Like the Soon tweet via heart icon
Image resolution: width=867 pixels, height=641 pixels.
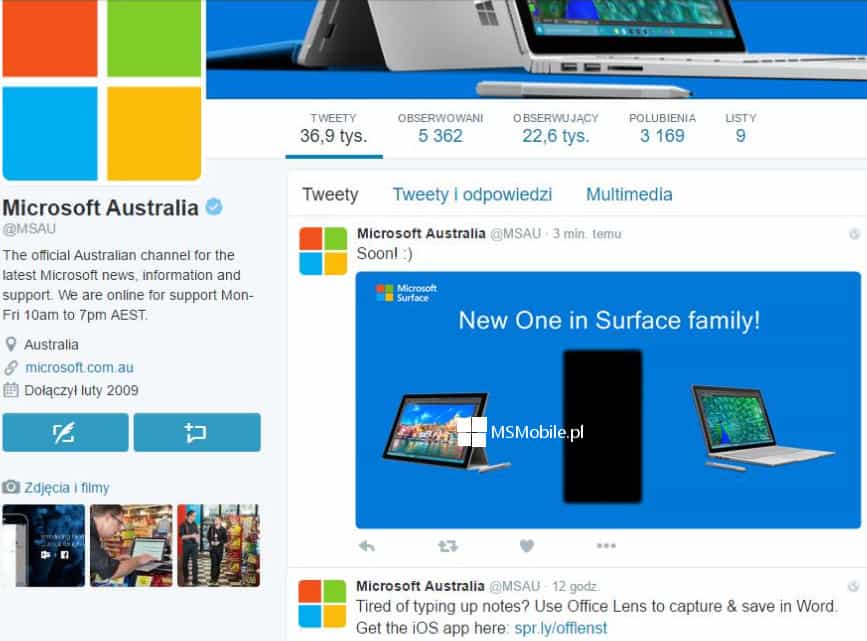point(527,546)
